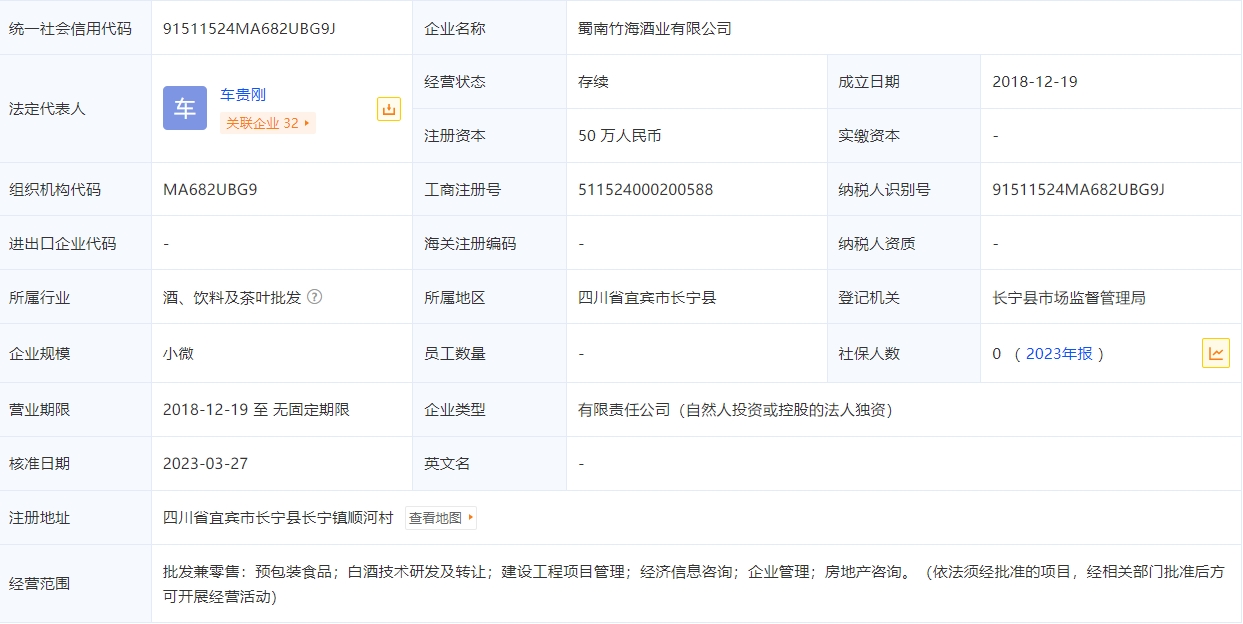
Task: Click the 英文名 label
Action: [x=447, y=464]
